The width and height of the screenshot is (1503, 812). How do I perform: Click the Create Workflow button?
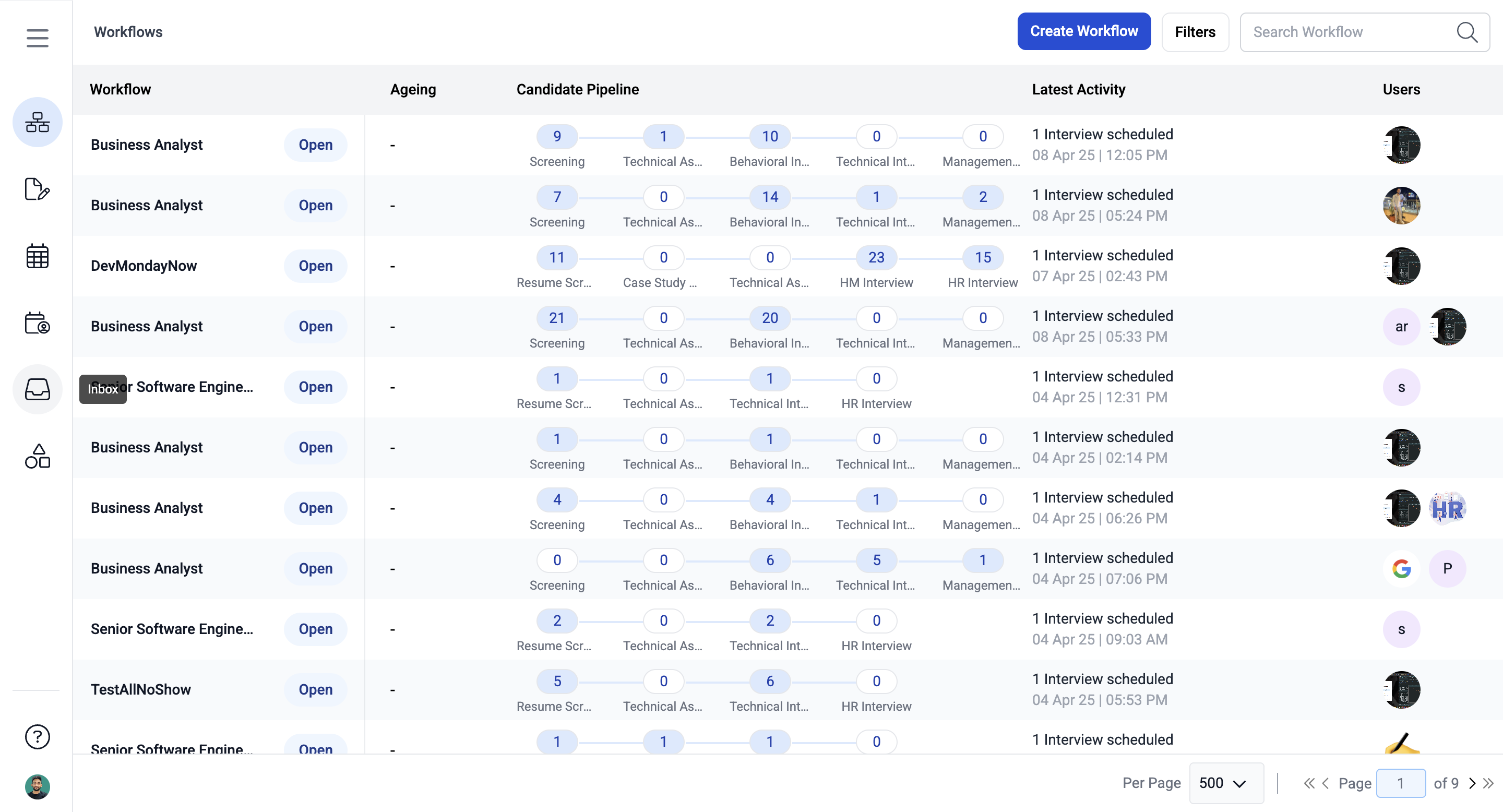(x=1083, y=31)
